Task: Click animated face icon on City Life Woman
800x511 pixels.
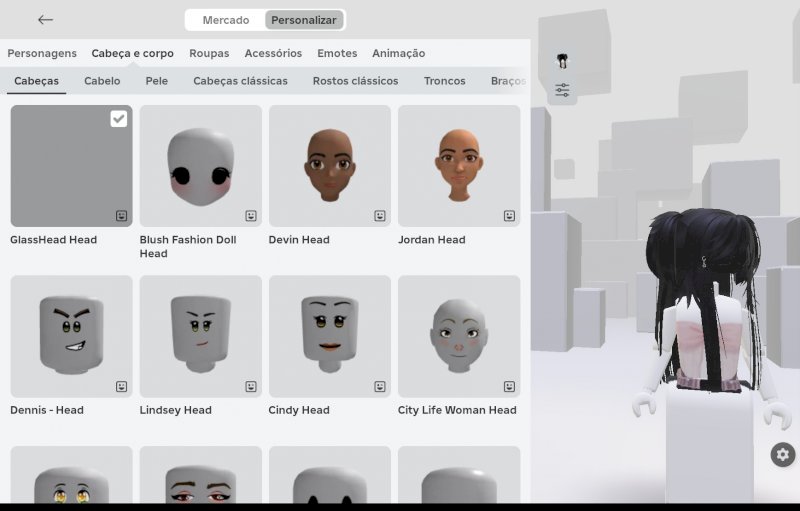Action: (509, 387)
